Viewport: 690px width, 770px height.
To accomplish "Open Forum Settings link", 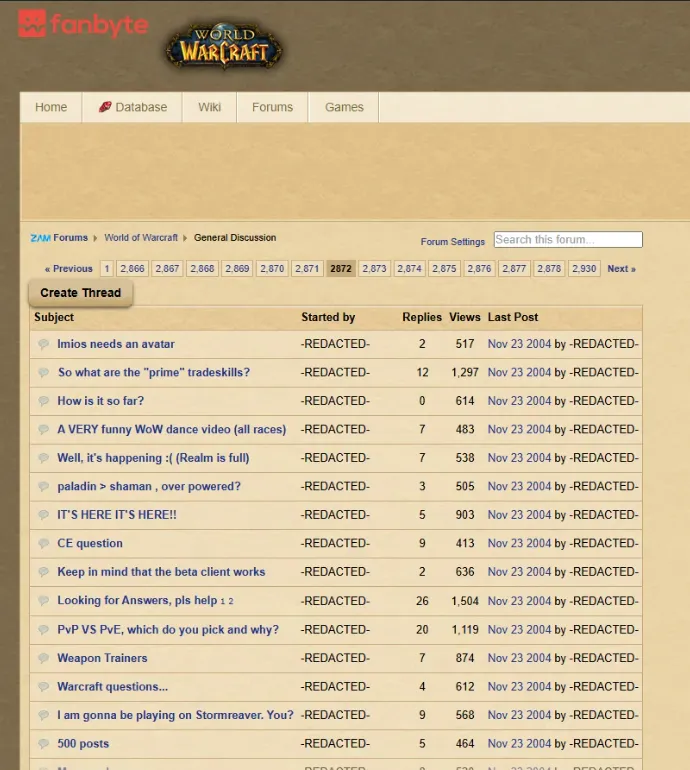I will pyautogui.click(x=452, y=241).
